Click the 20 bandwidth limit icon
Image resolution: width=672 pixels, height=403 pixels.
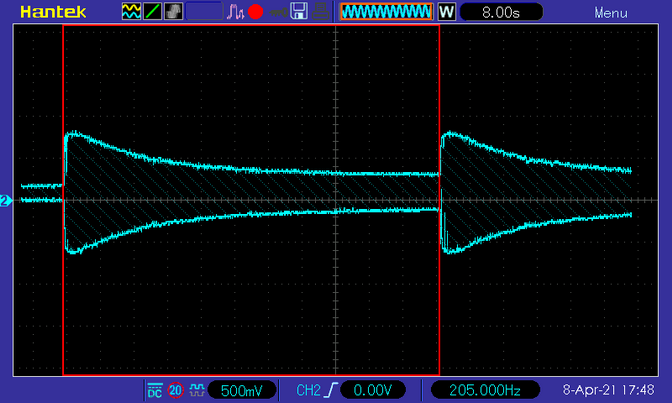click(x=175, y=391)
